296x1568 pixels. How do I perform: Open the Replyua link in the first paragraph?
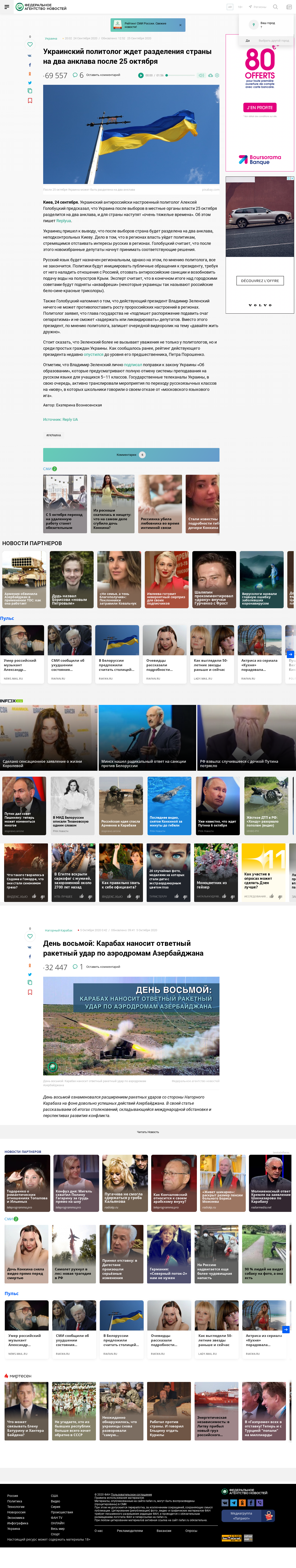[x=64, y=221]
